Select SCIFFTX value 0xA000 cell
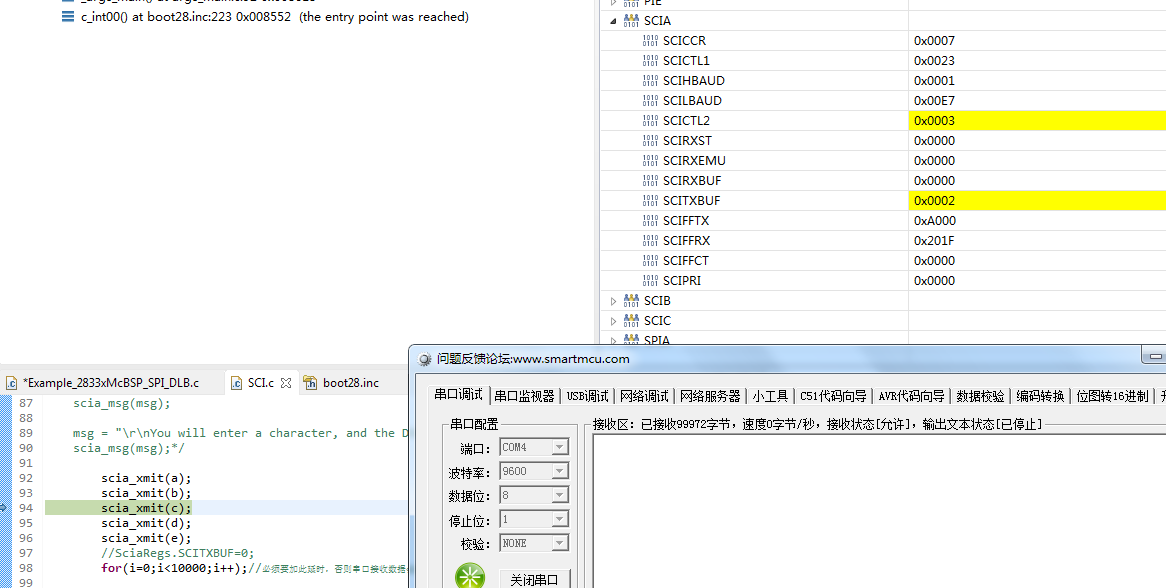This screenshot has width=1166, height=588. (x=1037, y=221)
